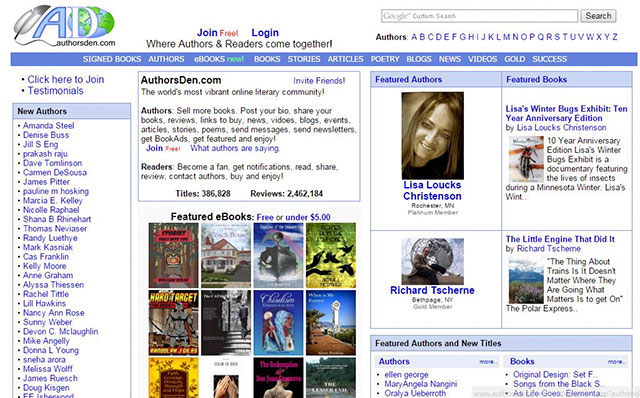This screenshot has width=640, height=398.
Task: Select the 'Reviews: 2,462,184' count text
Action: (x=287, y=194)
